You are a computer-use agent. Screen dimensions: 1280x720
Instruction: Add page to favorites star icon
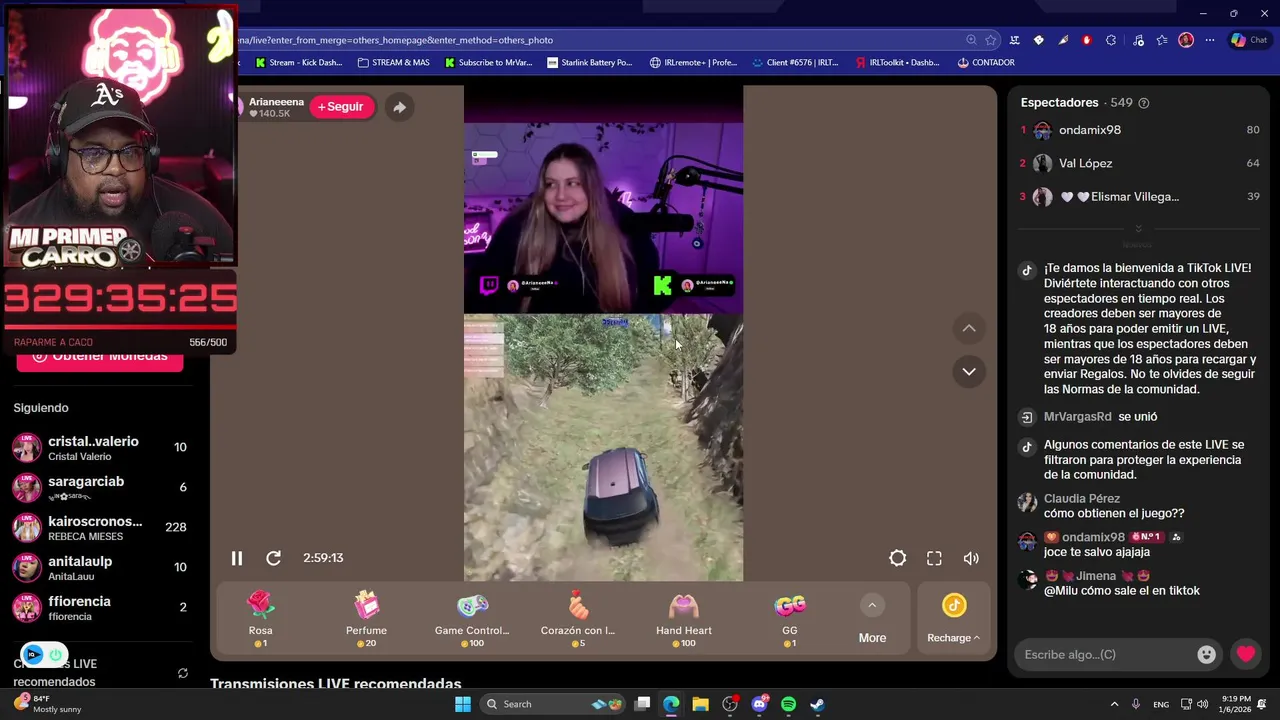click(x=991, y=40)
